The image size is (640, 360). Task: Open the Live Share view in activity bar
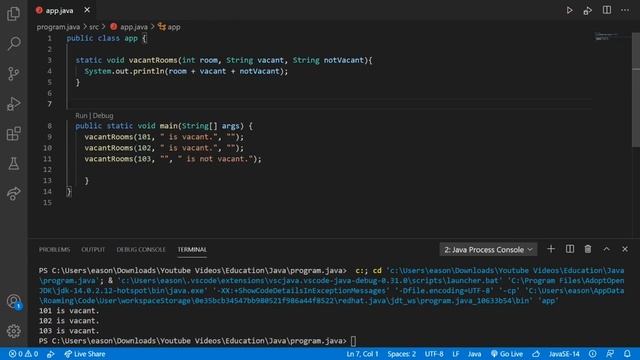[x=13, y=193]
